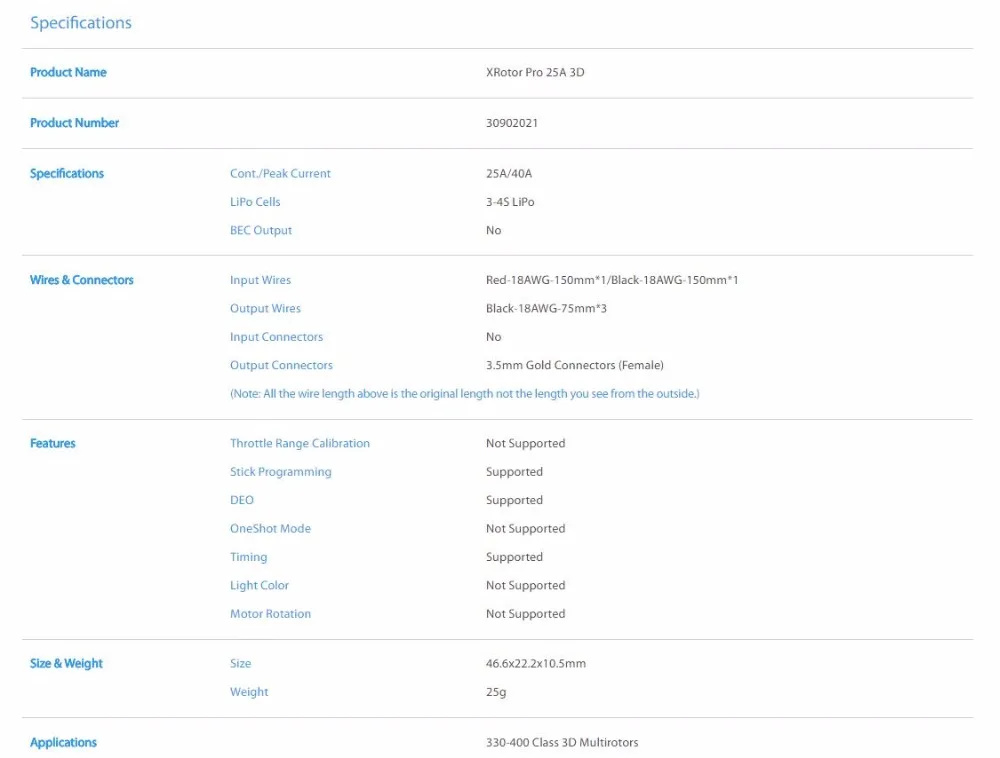Image resolution: width=1000 pixels, height=758 pixels.
Task: Click the BEC Output label
Action: (261, 230)
